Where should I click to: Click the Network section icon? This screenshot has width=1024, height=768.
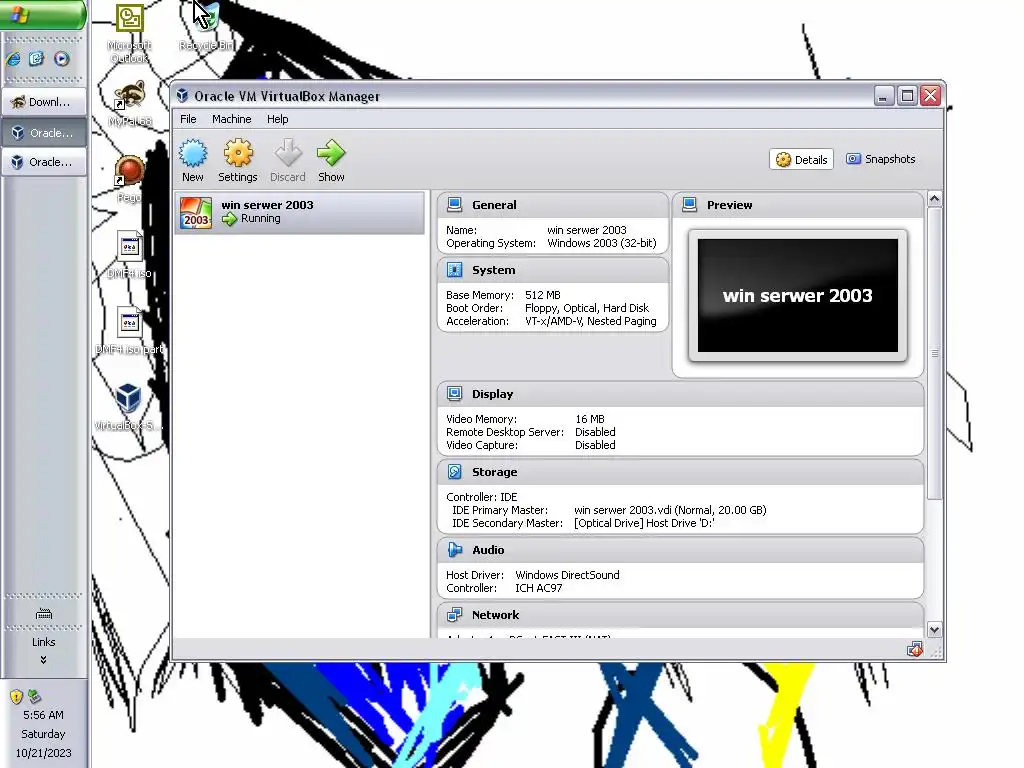point(455,615)
